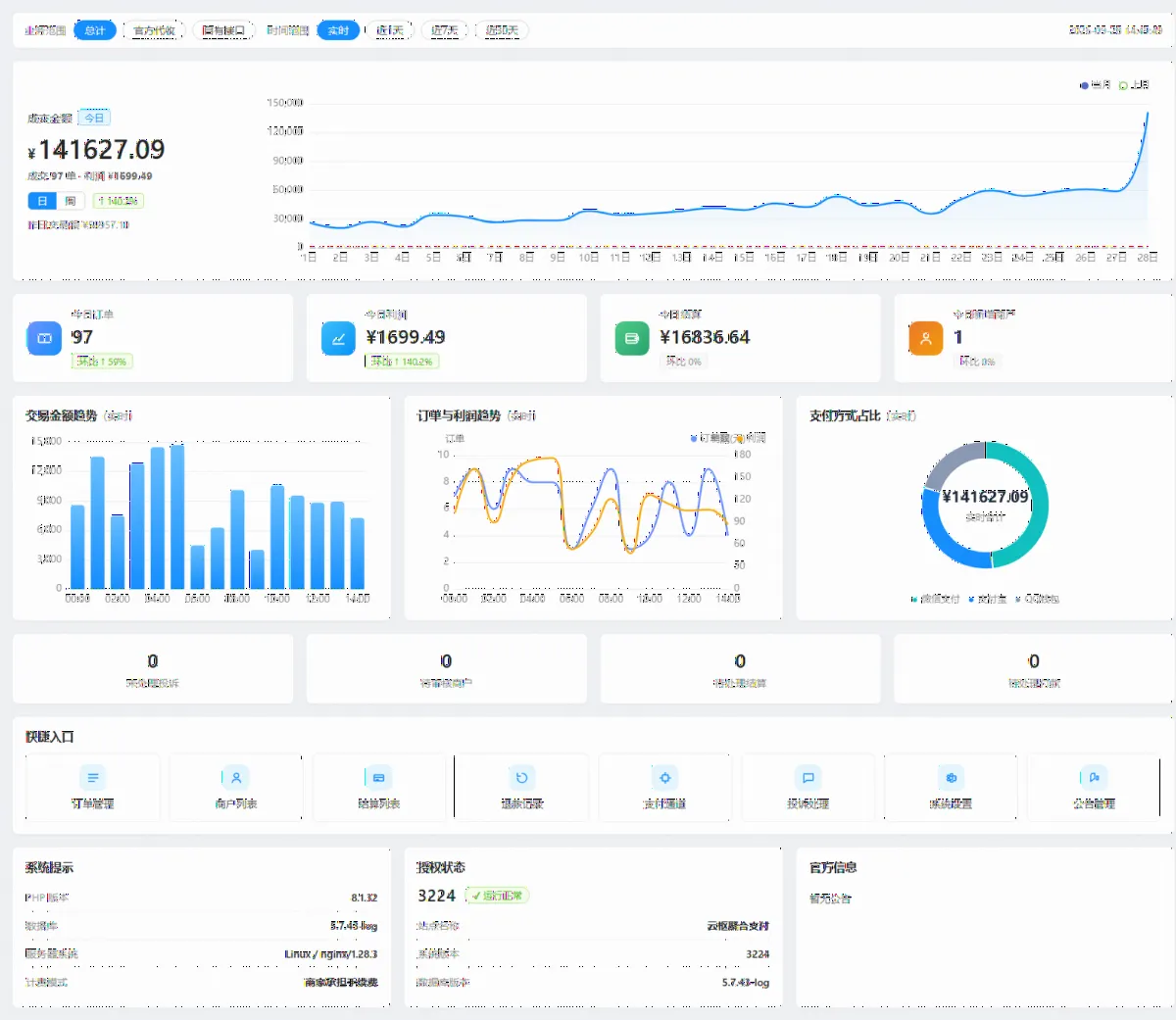This screenshot has height=1020, width=1176.
Task: Open the refund records refresh-arrow icon
Action: coord(522,778)
